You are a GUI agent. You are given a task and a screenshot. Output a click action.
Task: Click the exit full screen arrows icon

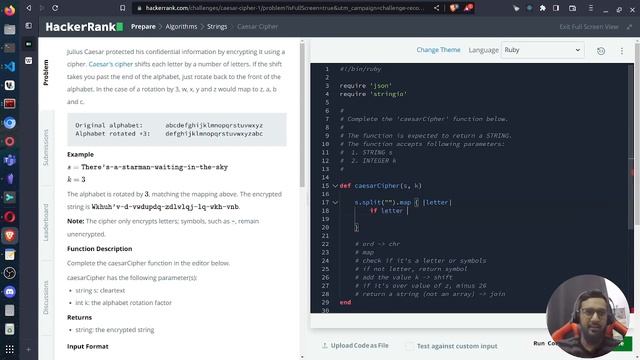[x=629, y=27]
